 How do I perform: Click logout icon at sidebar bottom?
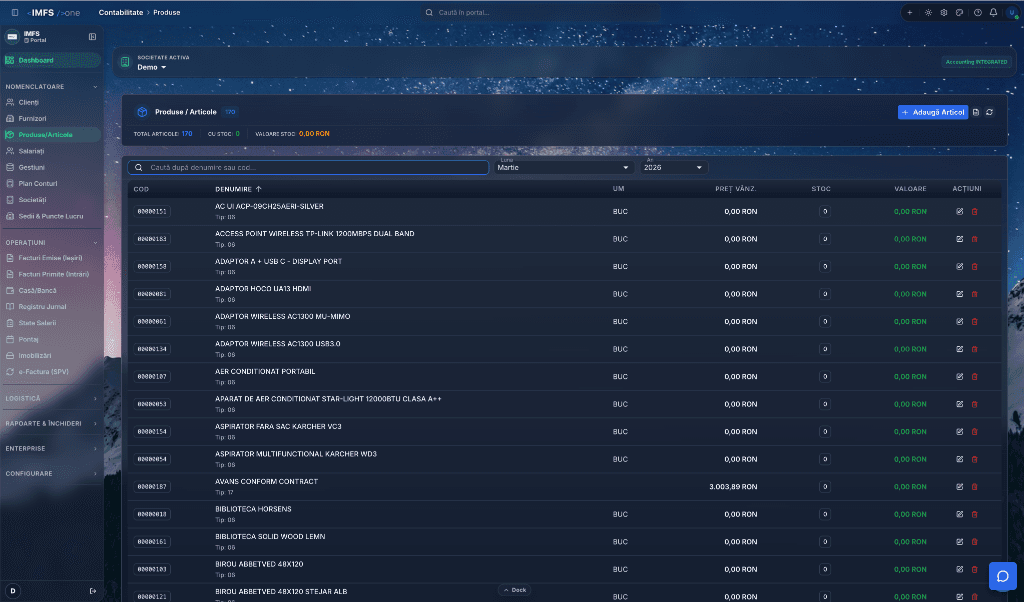93,591
